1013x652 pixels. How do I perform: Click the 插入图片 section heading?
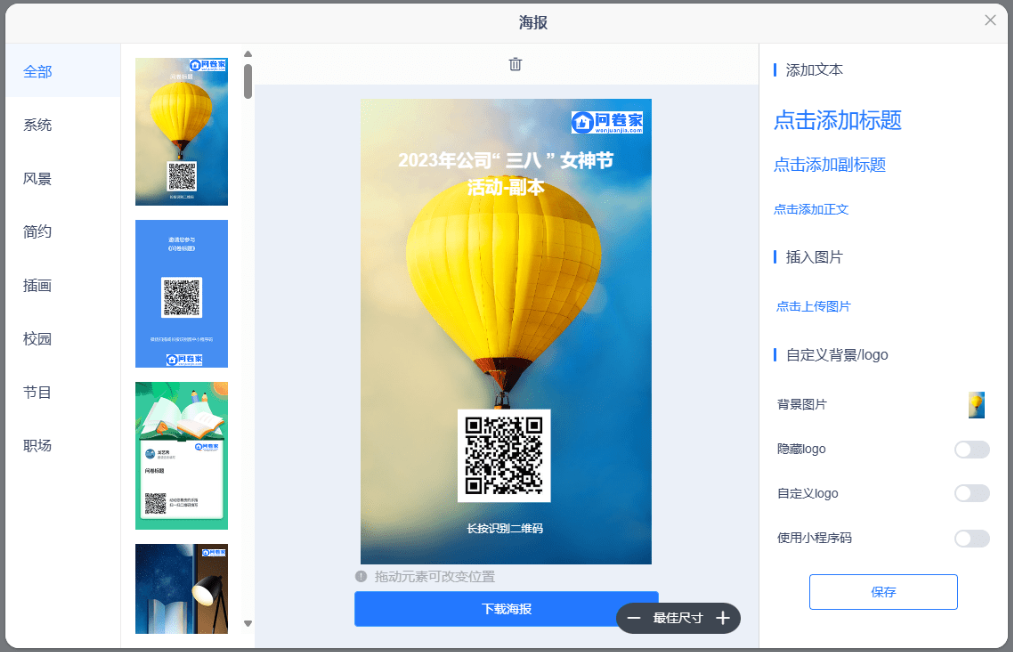tap(814, 257)
